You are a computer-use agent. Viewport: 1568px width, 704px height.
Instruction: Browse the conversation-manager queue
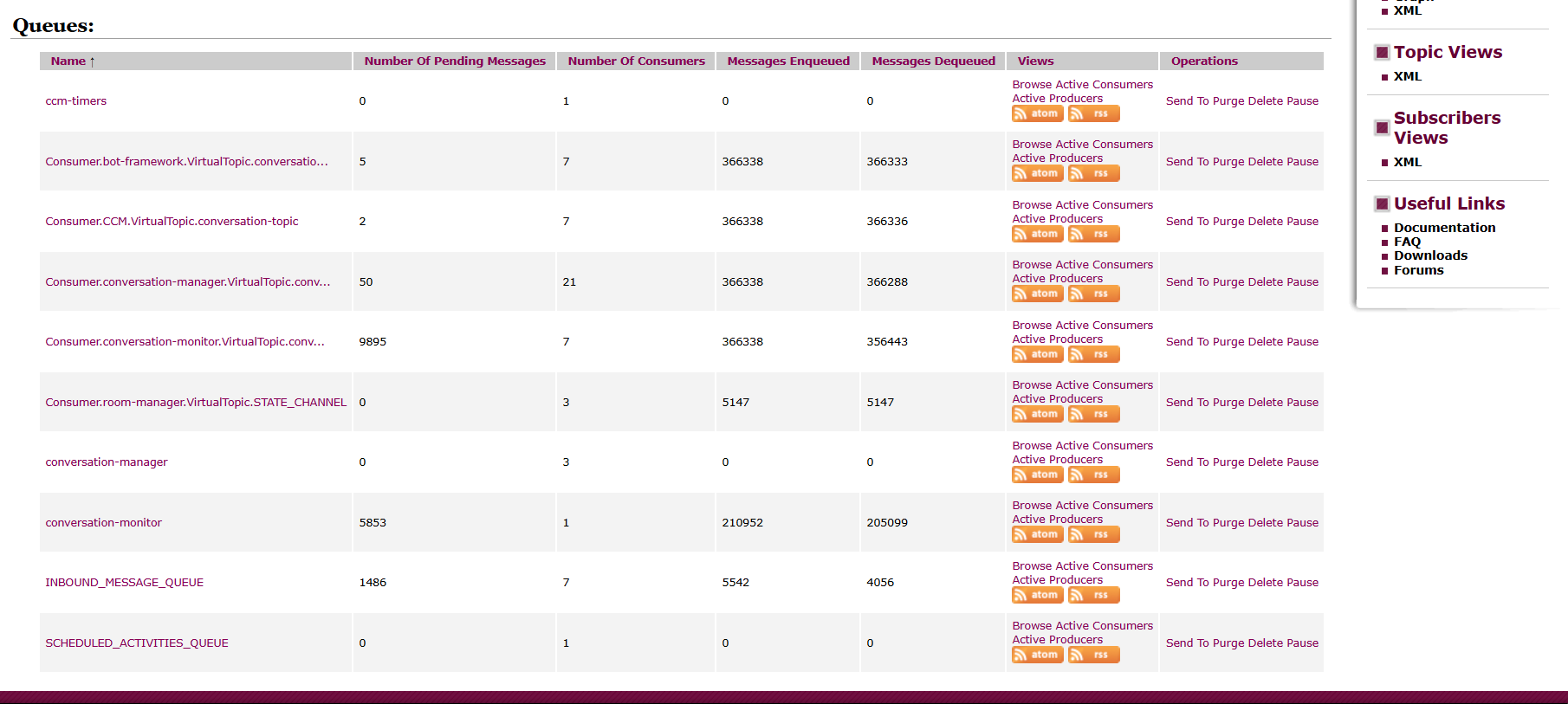tap(1032, 446)
